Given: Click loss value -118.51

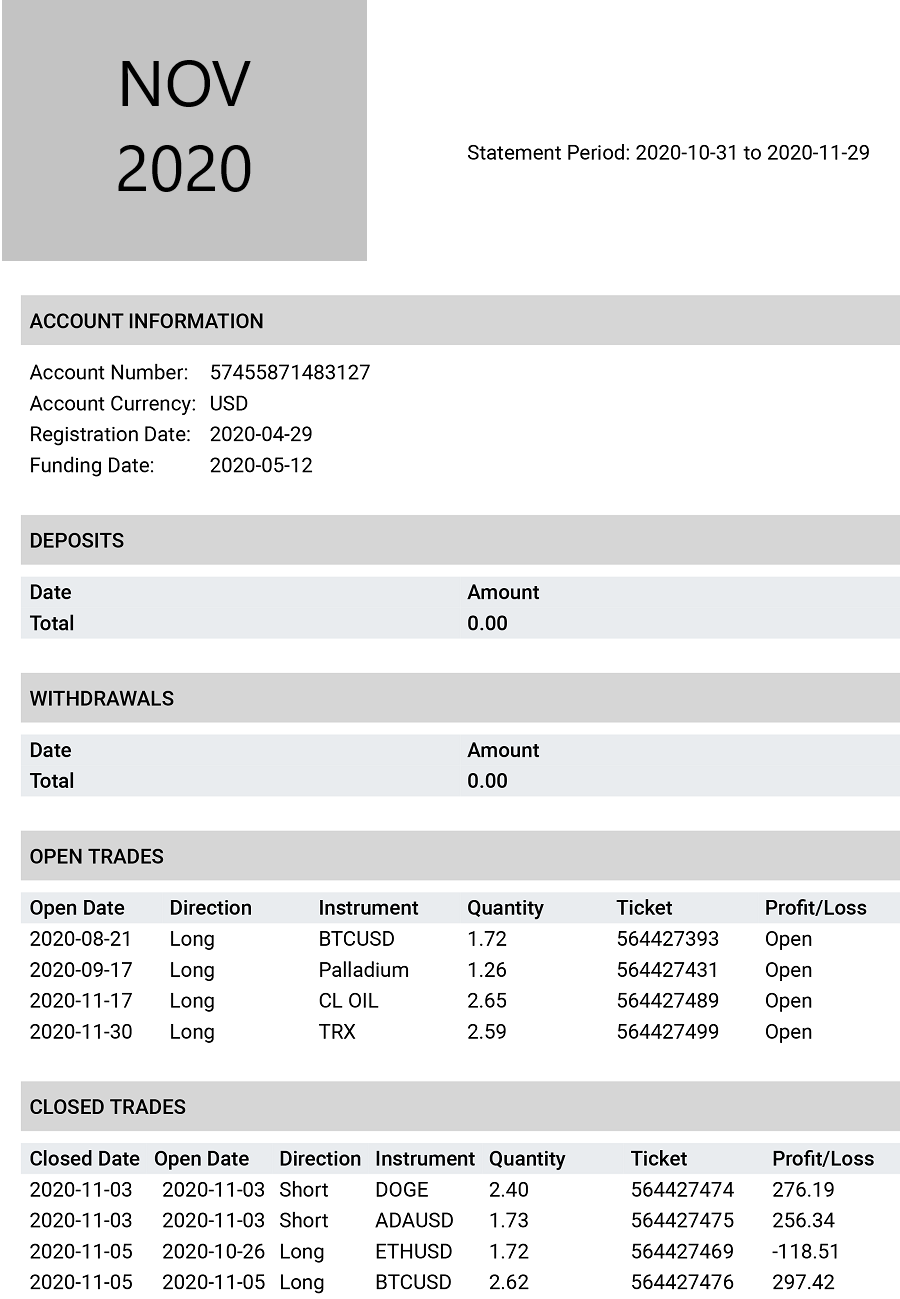Looking at the screenshot, I should 806,1252.
